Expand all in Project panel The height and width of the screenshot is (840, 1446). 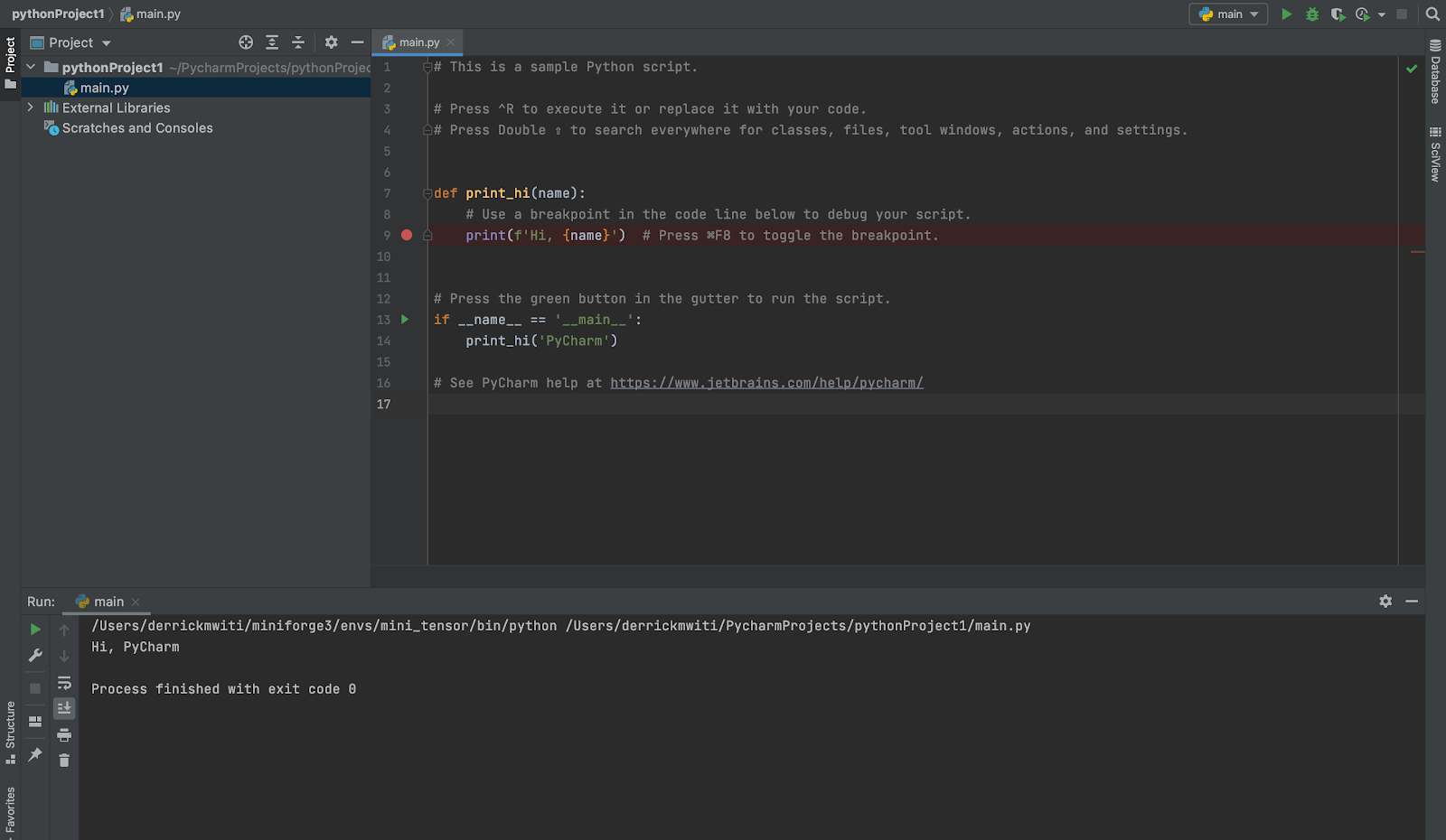click(272, 42)
